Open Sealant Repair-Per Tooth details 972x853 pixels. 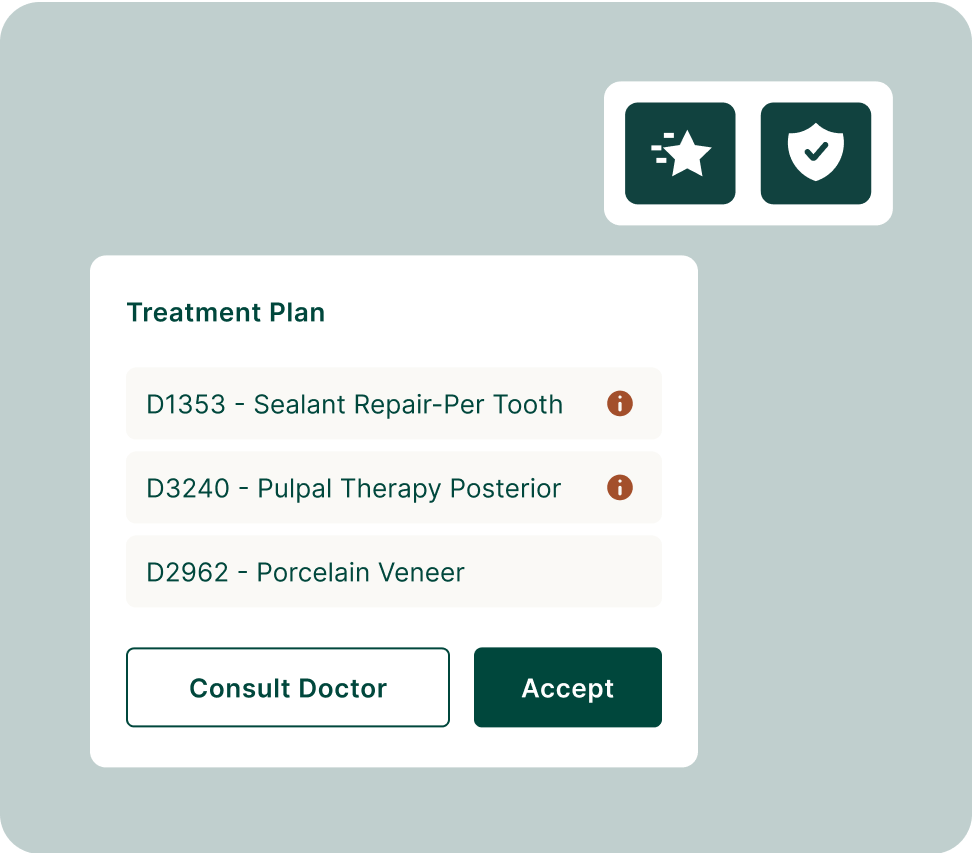(620, 404)
